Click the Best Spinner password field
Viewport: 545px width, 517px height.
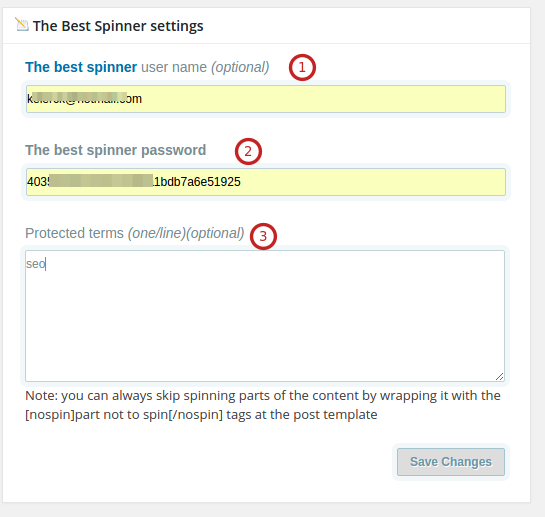click(266, 182)
